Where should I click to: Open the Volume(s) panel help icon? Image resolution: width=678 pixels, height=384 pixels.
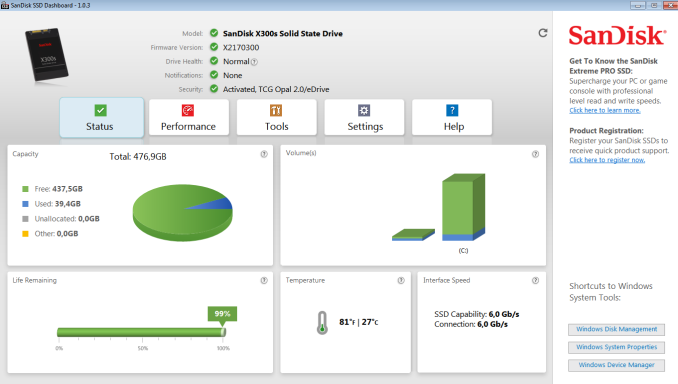pyautogui.click(x=535, y=154)
